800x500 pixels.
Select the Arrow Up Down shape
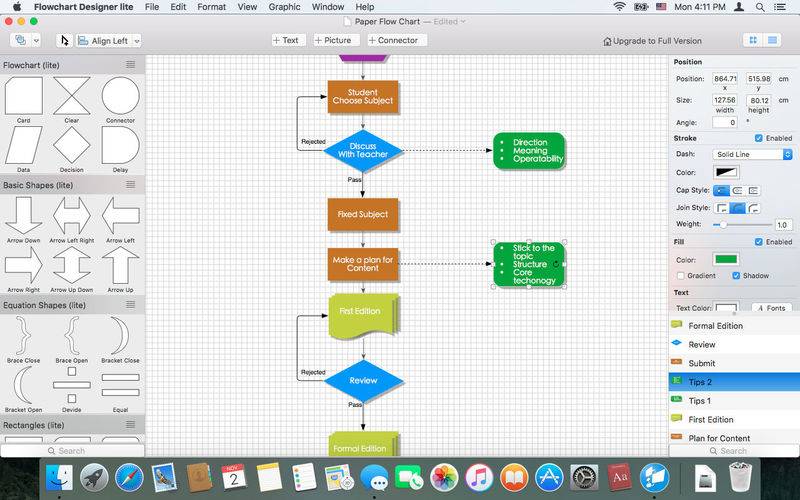coord(71,265)
